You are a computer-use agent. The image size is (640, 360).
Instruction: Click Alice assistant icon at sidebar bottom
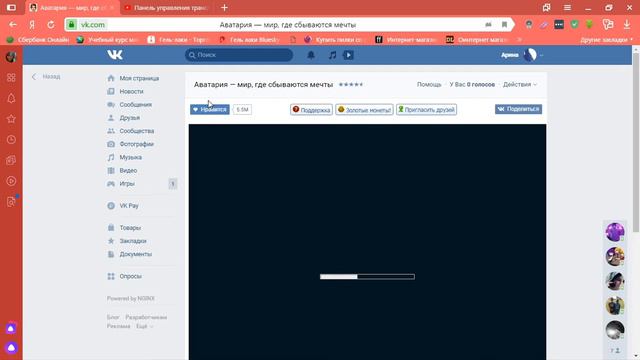[x=11, y=347]
